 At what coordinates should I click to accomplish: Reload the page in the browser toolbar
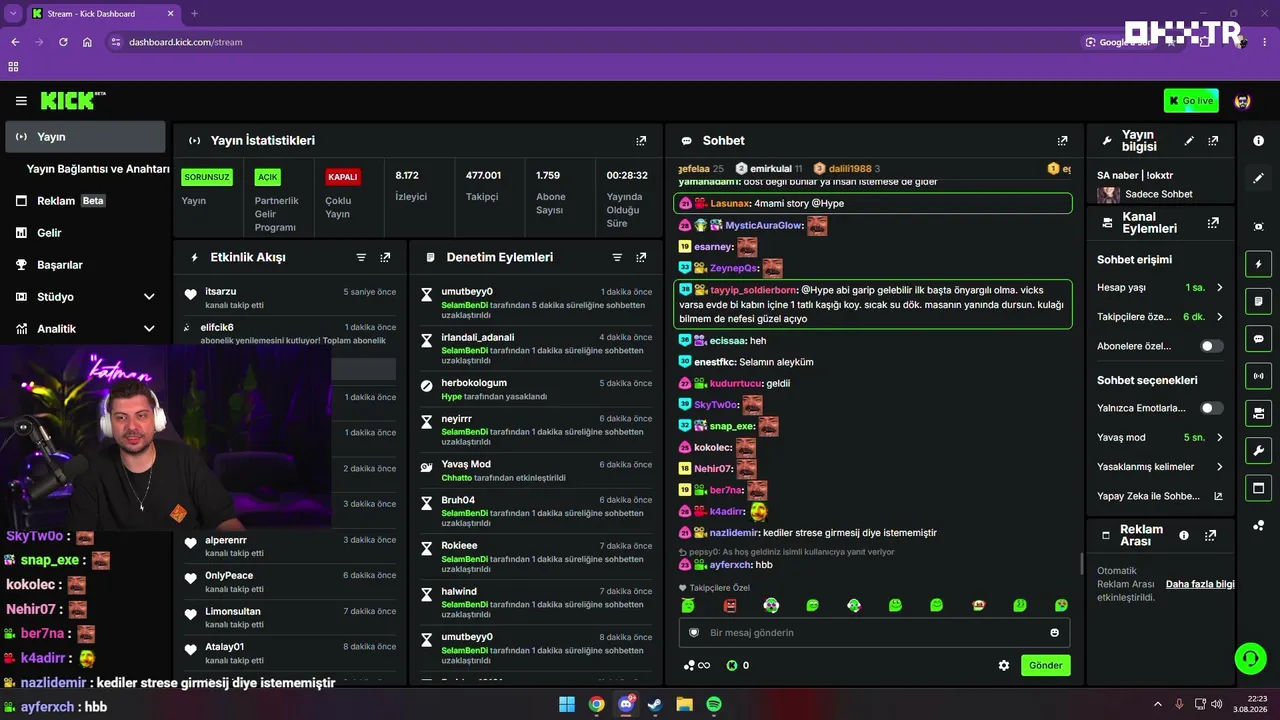(63, 42)
